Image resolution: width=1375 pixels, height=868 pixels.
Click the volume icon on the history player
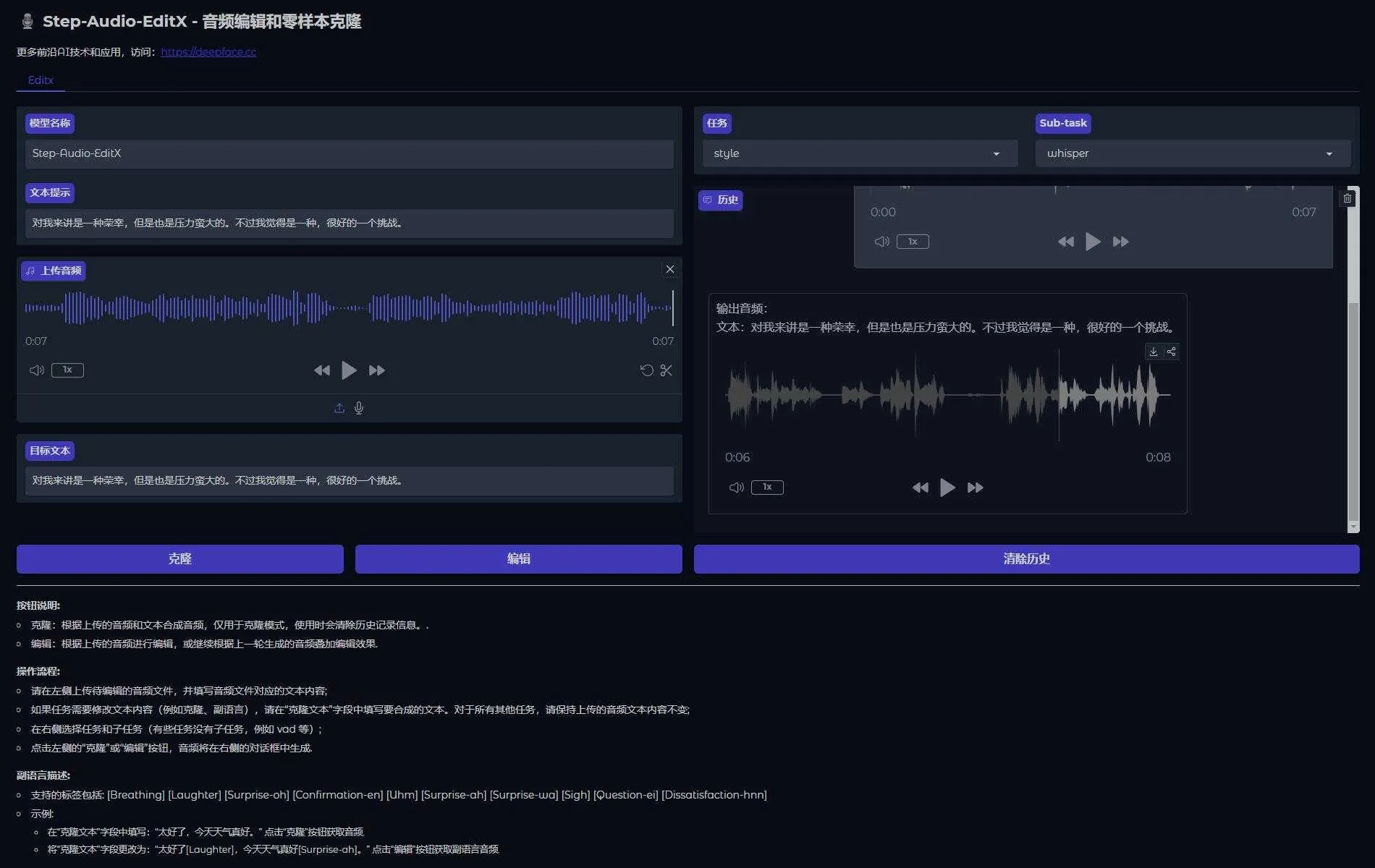(x=881, y=242)
